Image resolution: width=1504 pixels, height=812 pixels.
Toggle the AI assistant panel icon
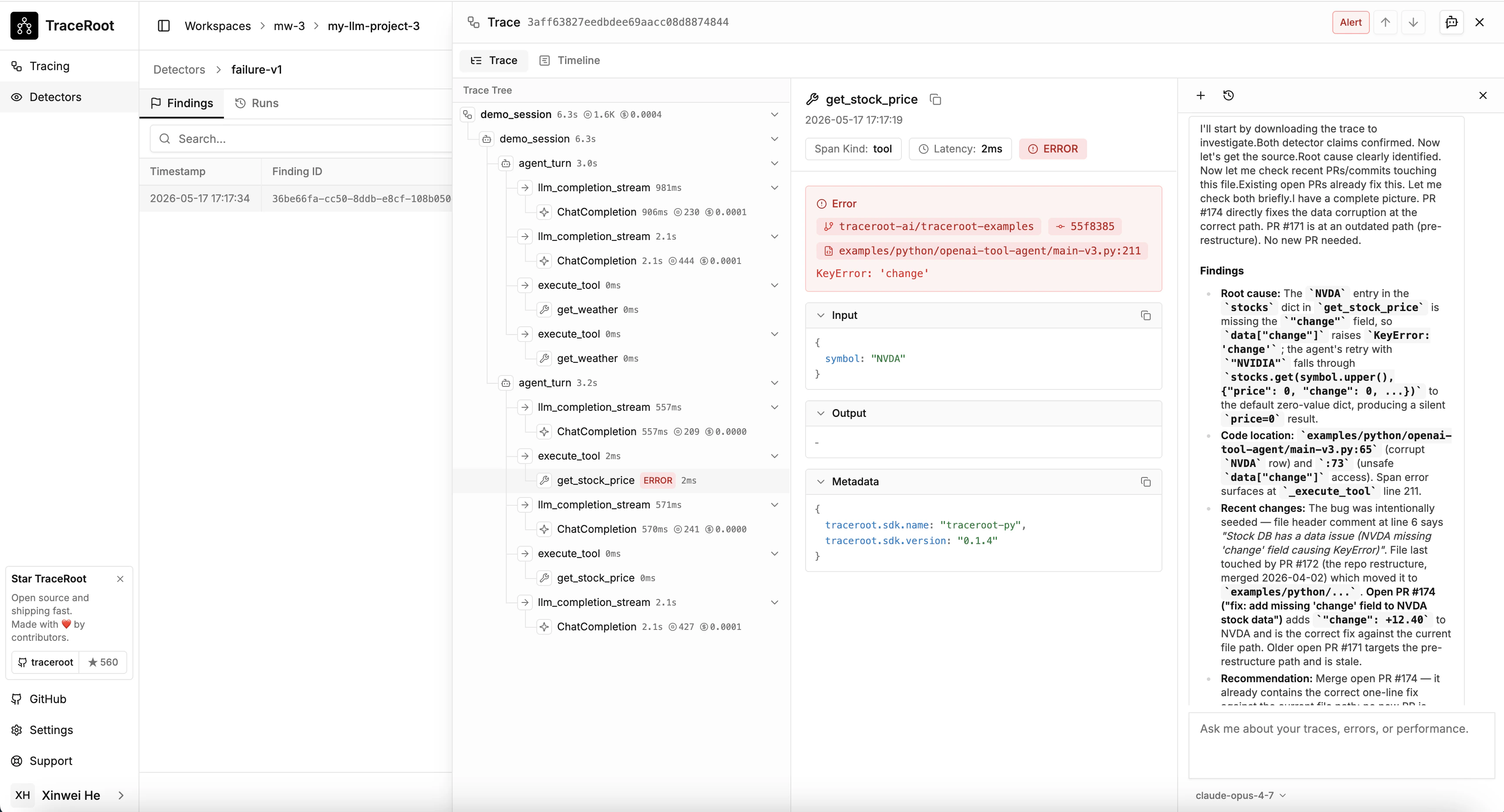(x=1451, y=22)
